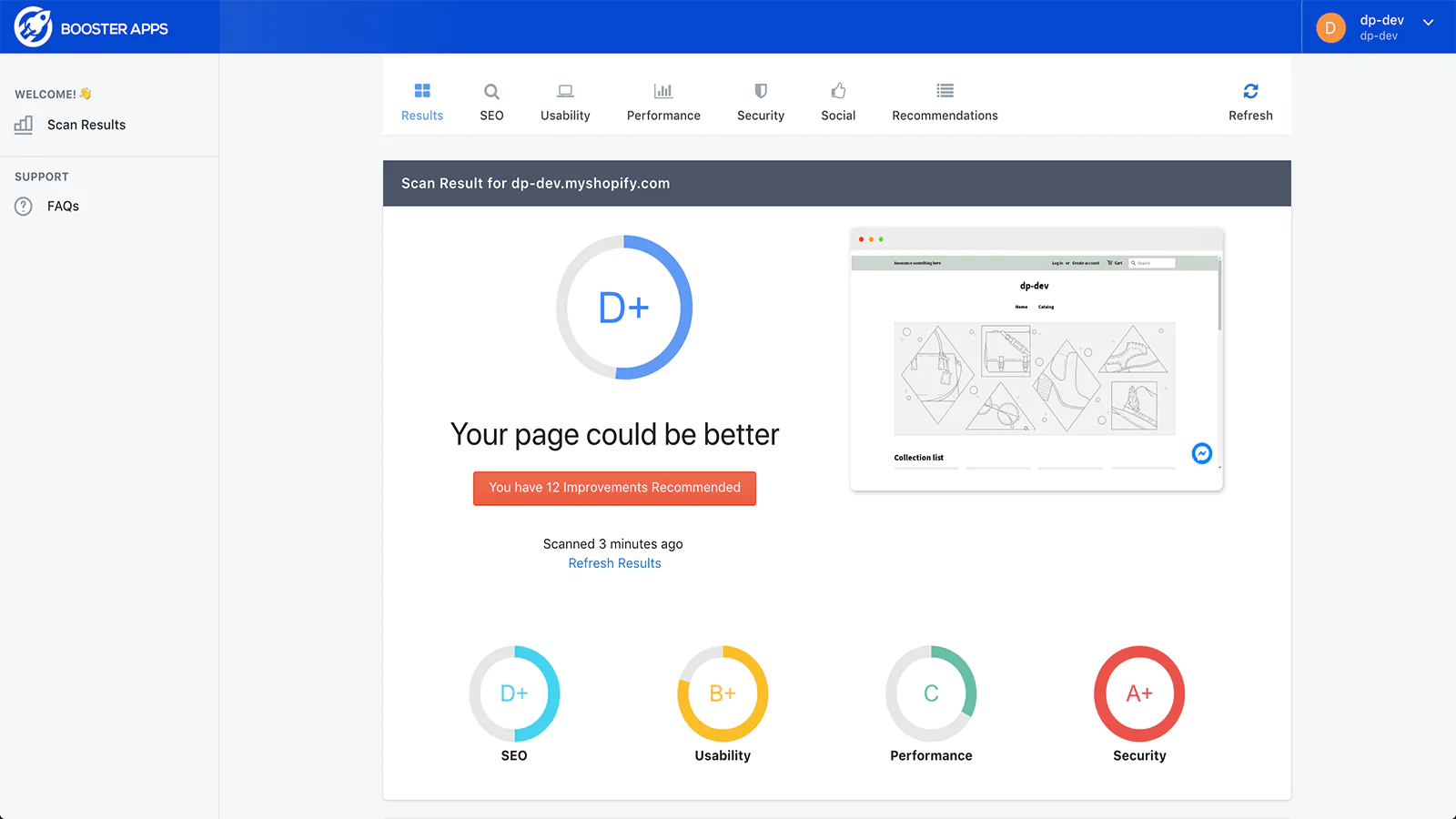
Task: Select the Usability laptop icon
Action: (x=565, y=91)
